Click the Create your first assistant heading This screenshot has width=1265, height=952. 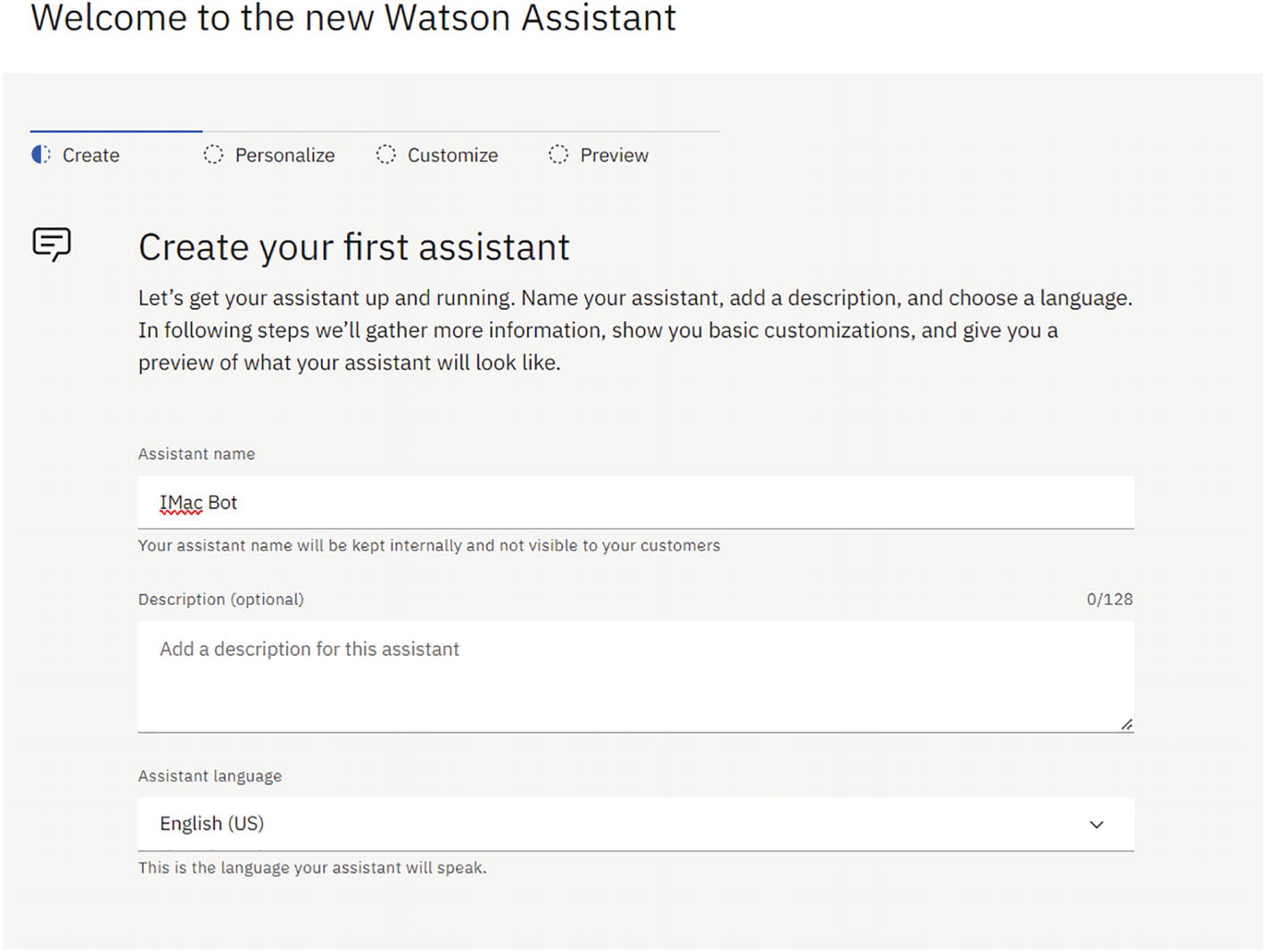tap(353, 247)
